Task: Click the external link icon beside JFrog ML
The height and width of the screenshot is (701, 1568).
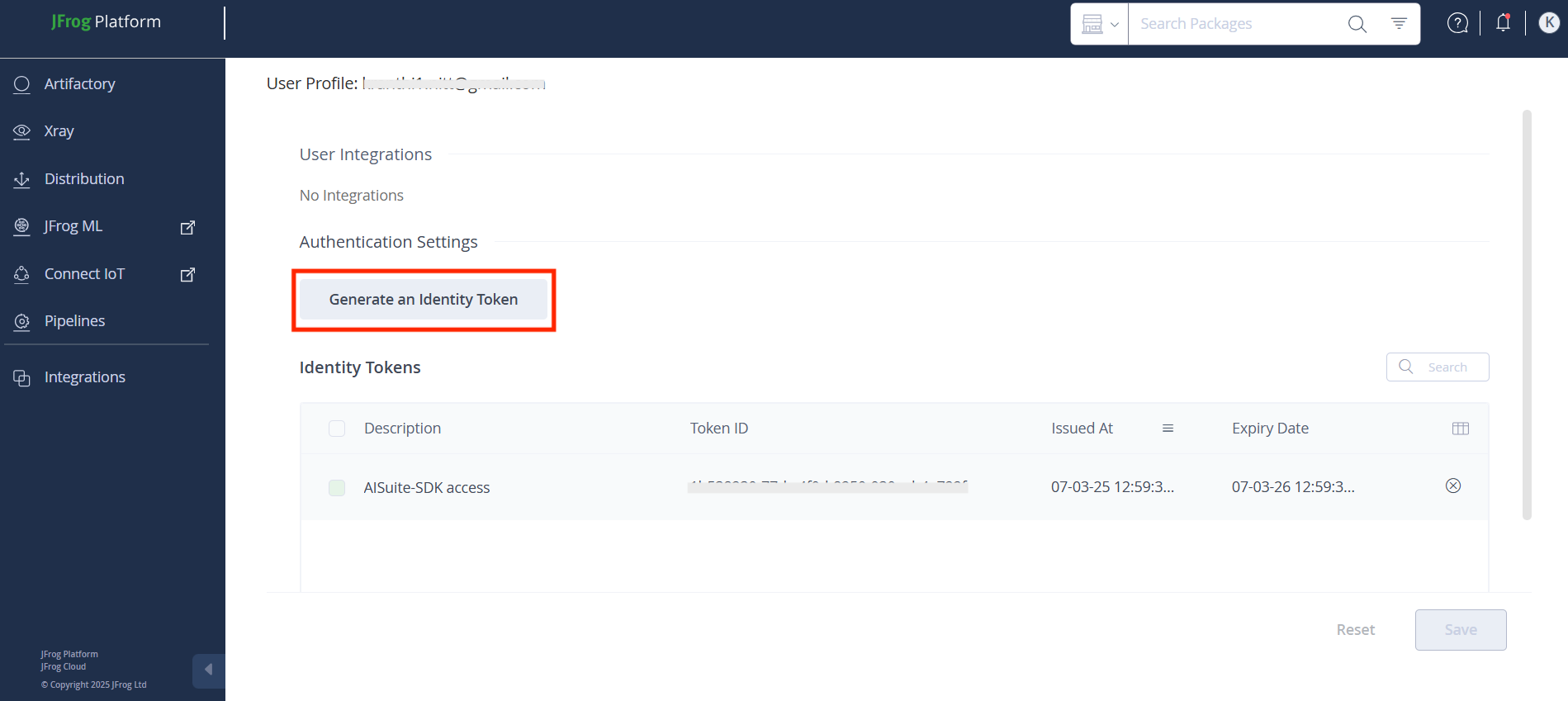Action: (x=188, y=227)
